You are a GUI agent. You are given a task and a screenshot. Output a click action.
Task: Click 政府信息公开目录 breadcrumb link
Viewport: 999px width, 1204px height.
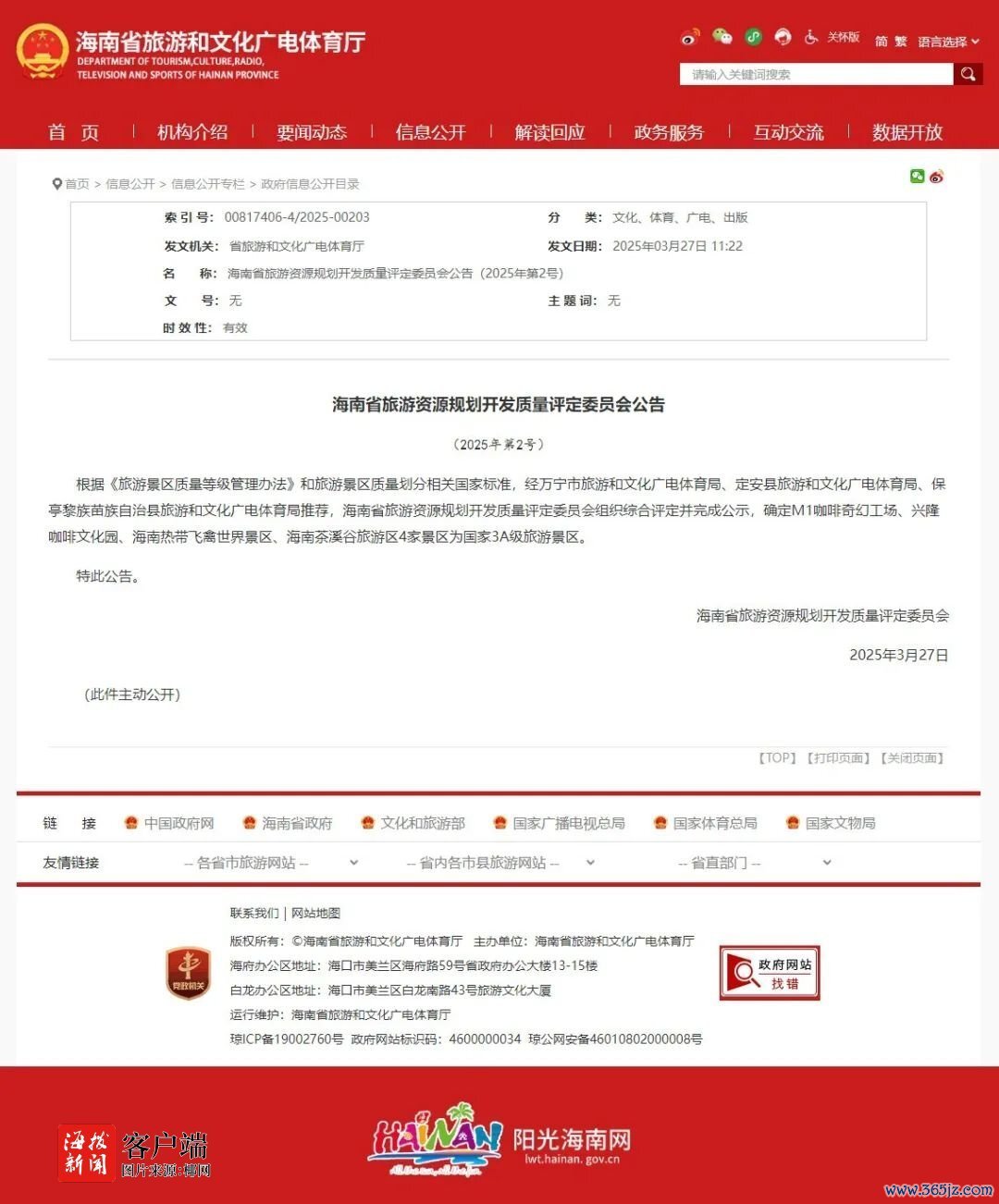pos(310,184)
